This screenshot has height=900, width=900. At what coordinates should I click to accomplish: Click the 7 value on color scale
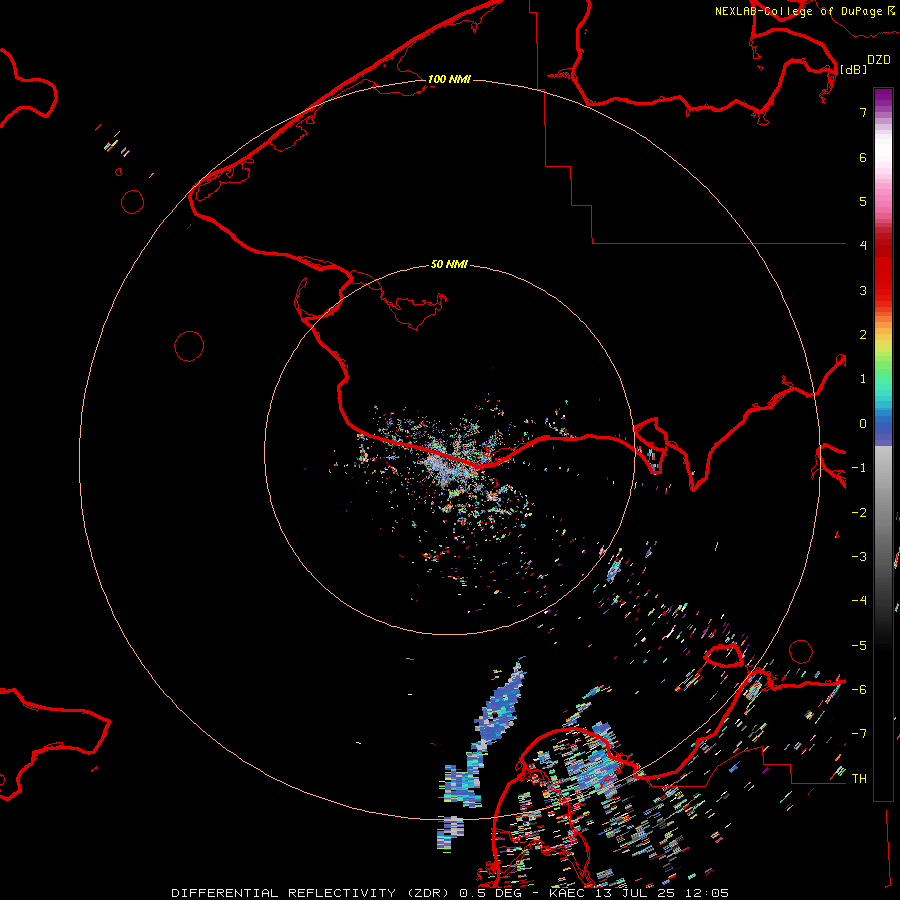coord(863,112)
